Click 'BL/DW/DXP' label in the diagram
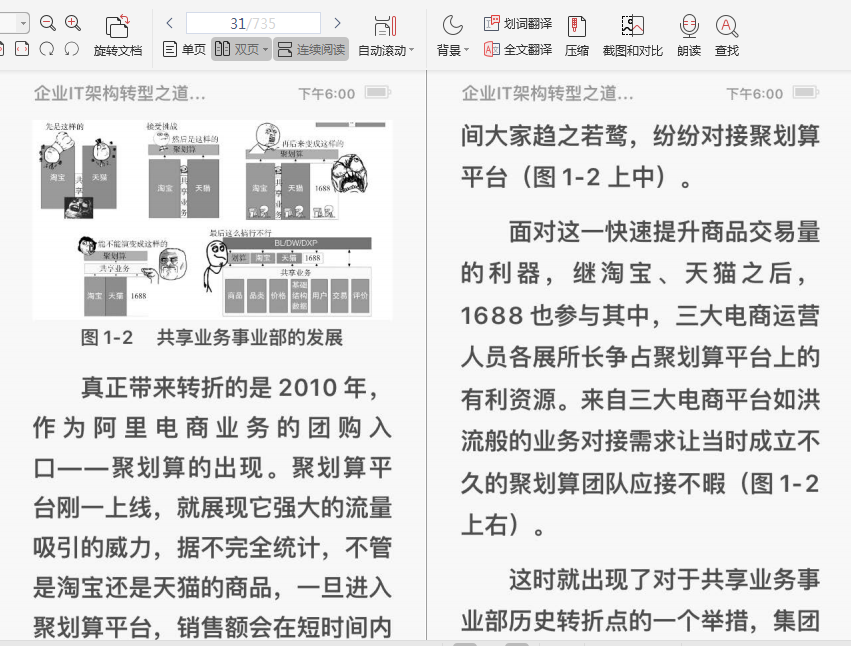 [x=296, y=243]
